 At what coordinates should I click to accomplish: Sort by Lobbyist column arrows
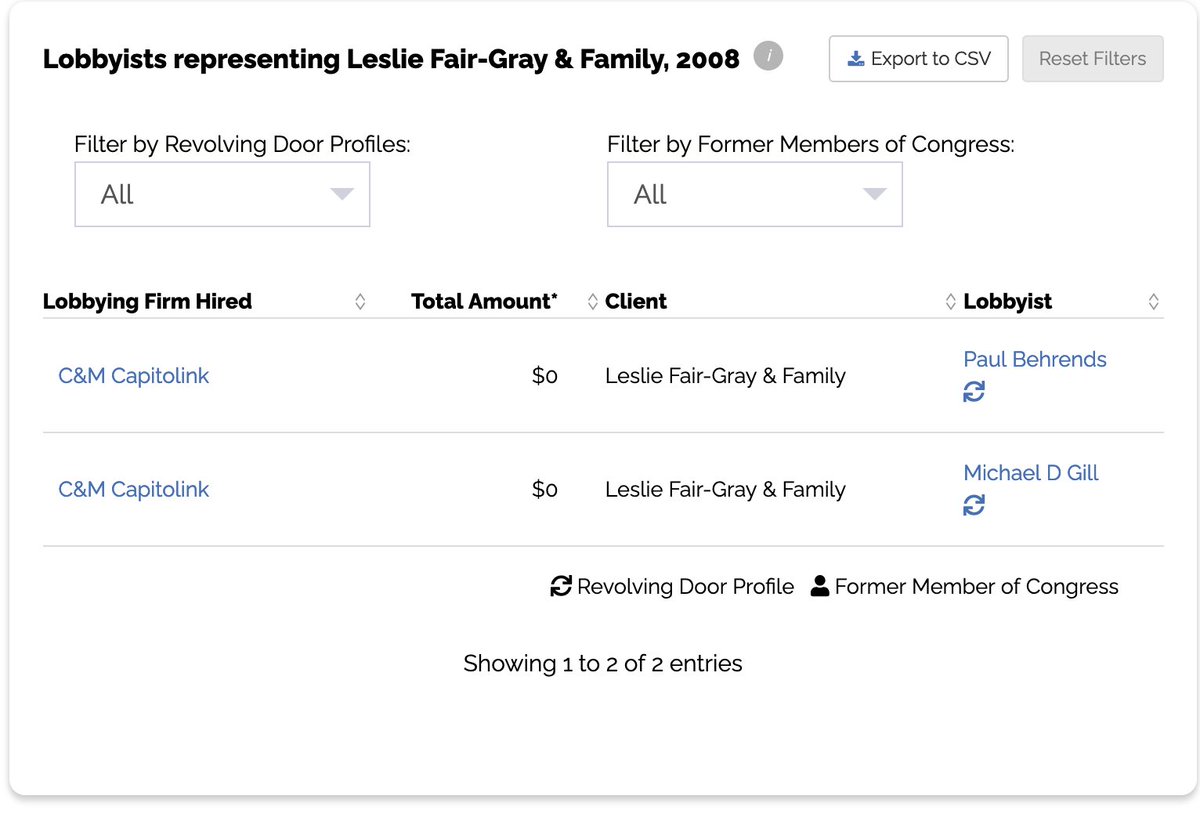(x=1153, y=302)
